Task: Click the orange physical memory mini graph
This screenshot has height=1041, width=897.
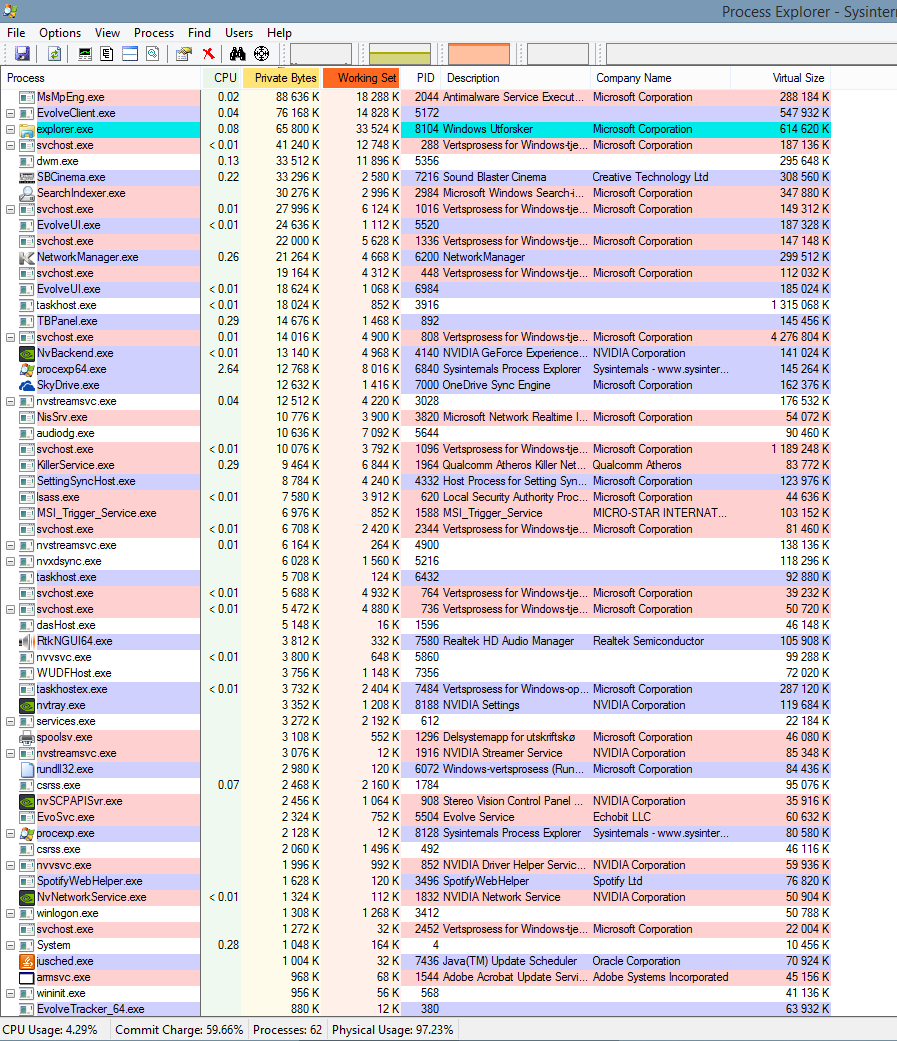Action: 479,54
